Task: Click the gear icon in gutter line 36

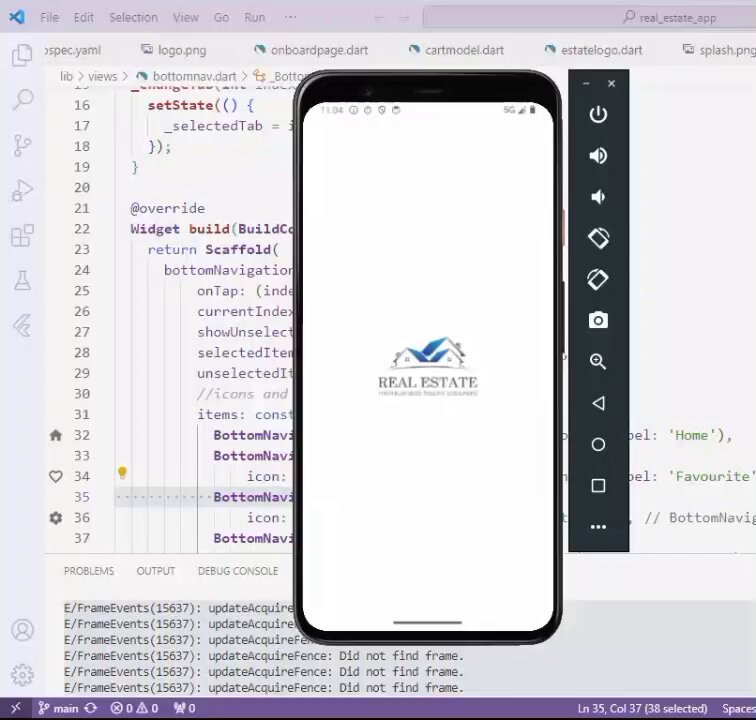Action: pos(56,518)
